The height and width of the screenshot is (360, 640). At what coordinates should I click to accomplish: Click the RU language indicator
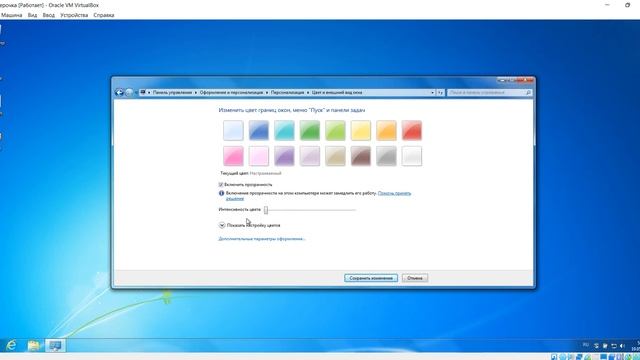(586, 345)
